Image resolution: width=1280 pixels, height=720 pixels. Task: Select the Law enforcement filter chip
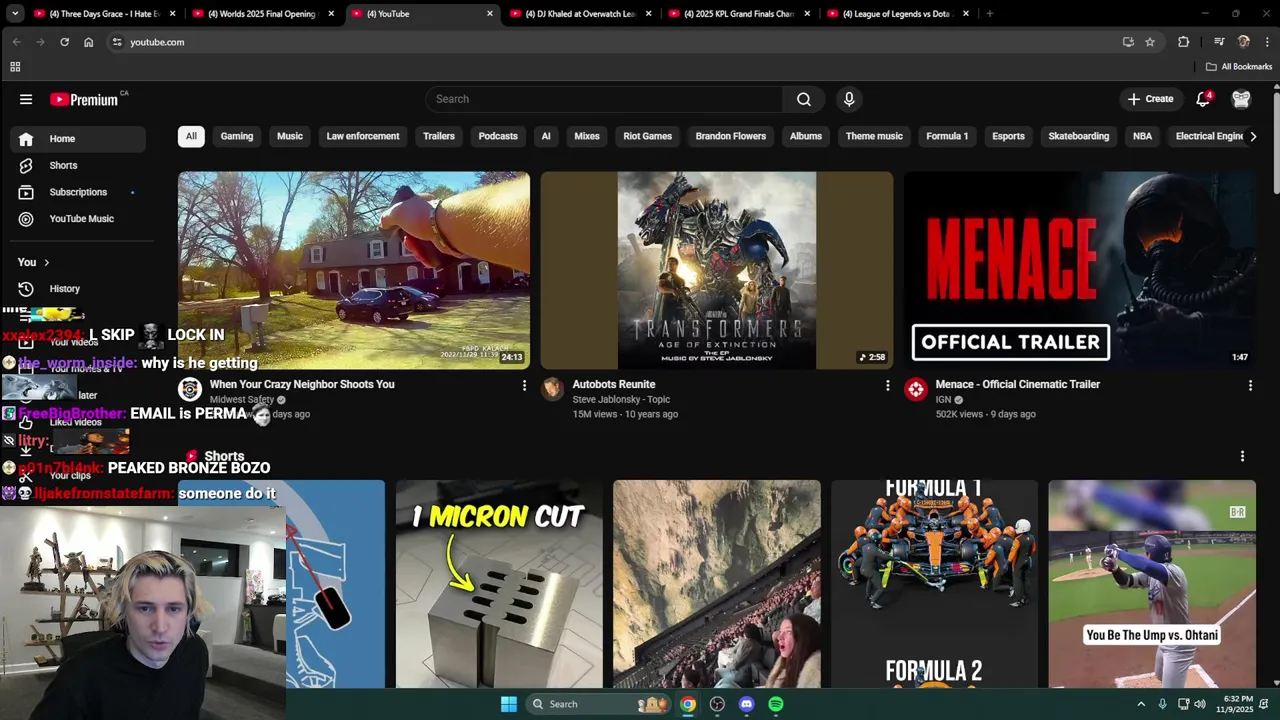pyautogui.click(x=363, y=136)
